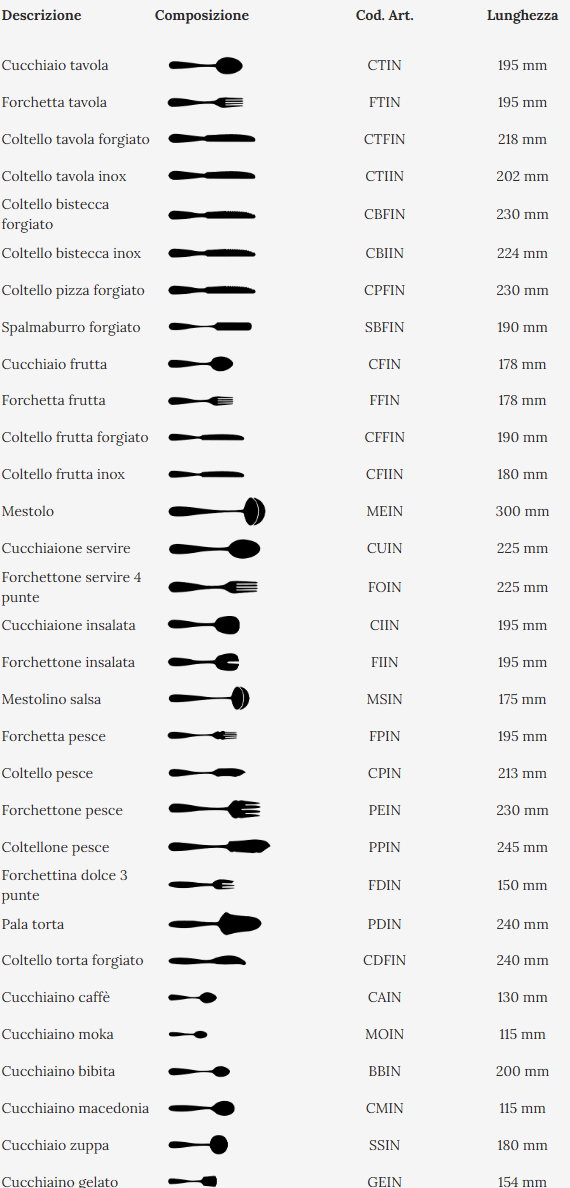Select article code CTFIN

click(x=384, y=139)
